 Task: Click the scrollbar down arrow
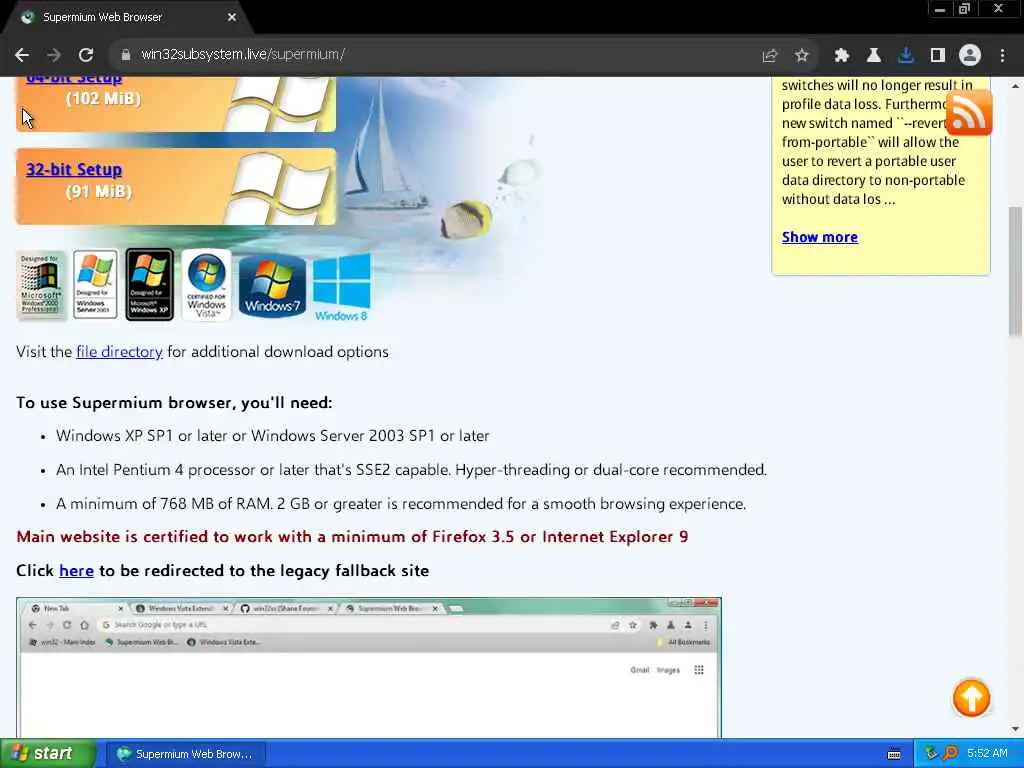[x=1016, y=729]
